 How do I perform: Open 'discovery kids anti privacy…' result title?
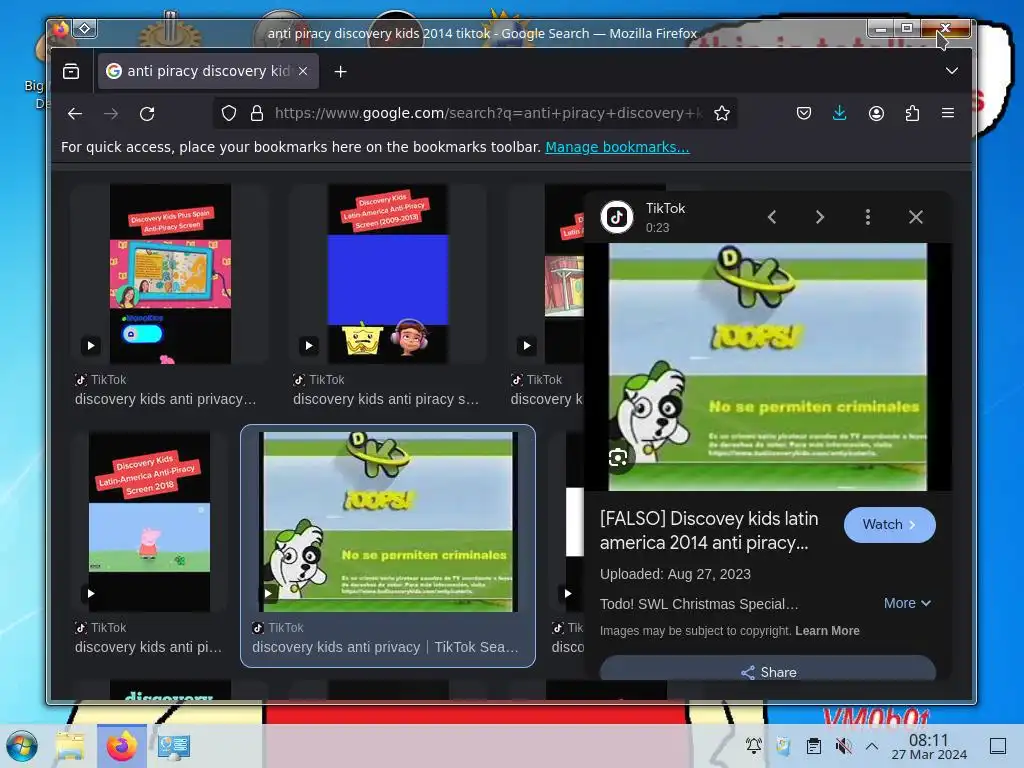(x=165, y=399)
